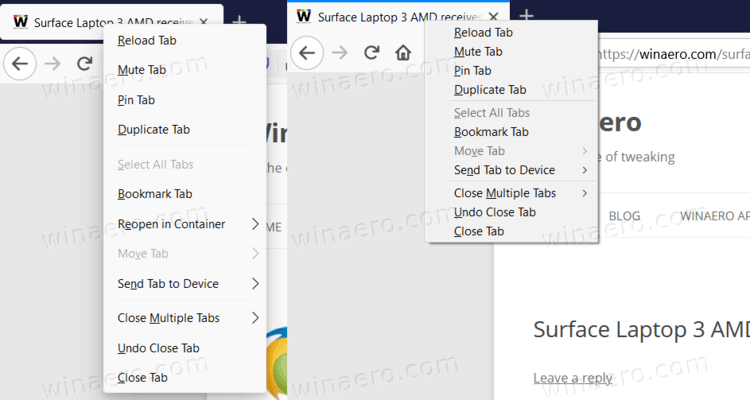The width and height of the screenshot is (750, 400).
Task: Select the Surface Laptop 3 tab in left window
Action: tap(112, 22)
